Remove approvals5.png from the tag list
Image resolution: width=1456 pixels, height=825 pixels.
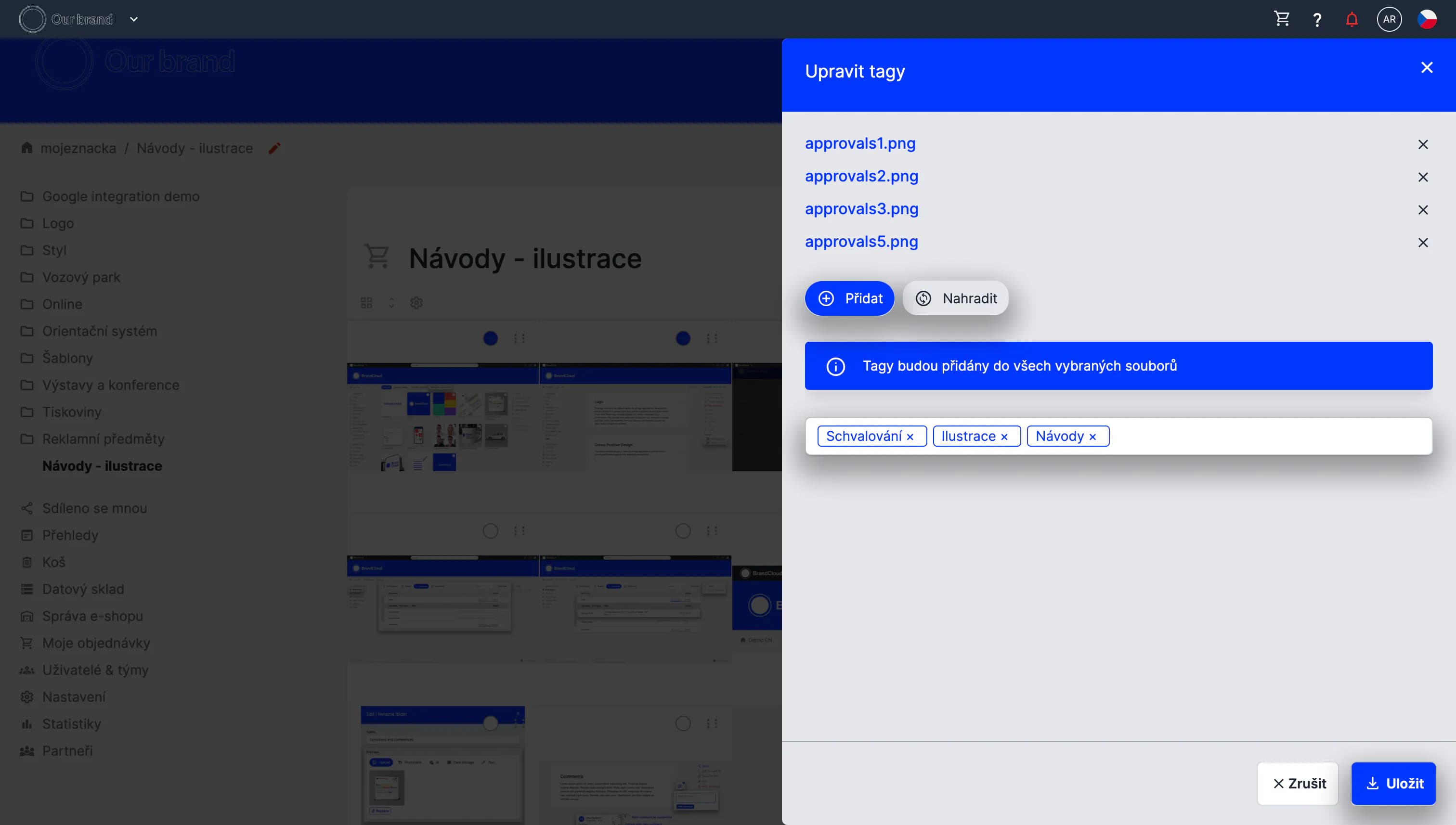(1423, 243)
